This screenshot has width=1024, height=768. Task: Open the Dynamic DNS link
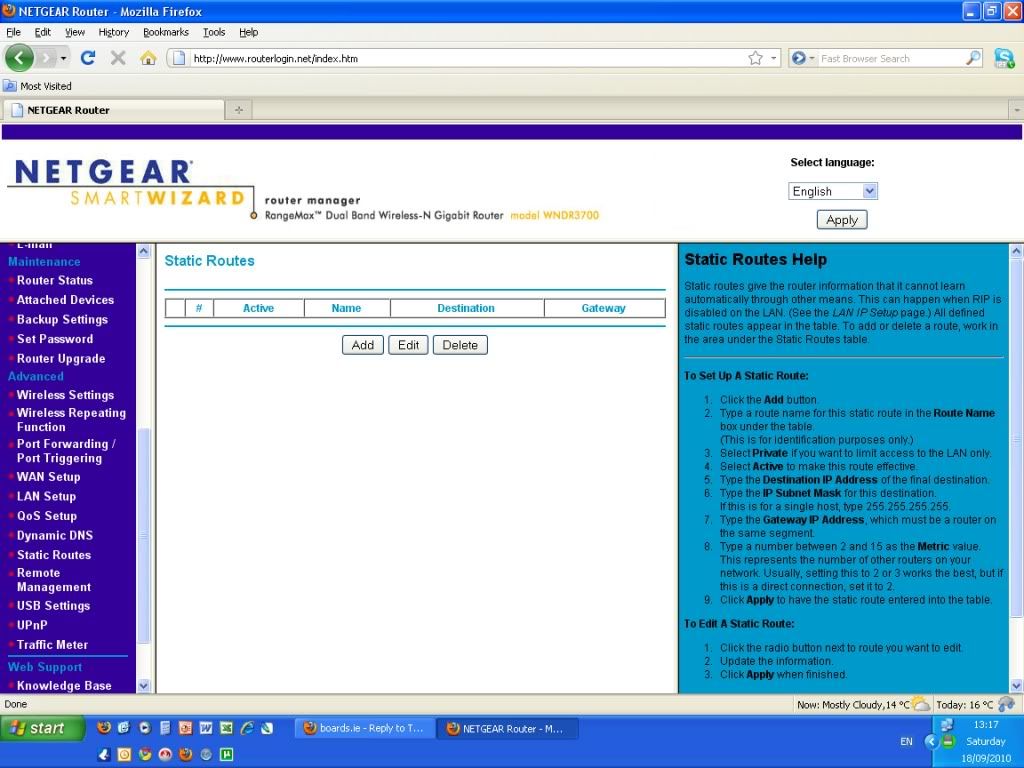pos(55,536)
